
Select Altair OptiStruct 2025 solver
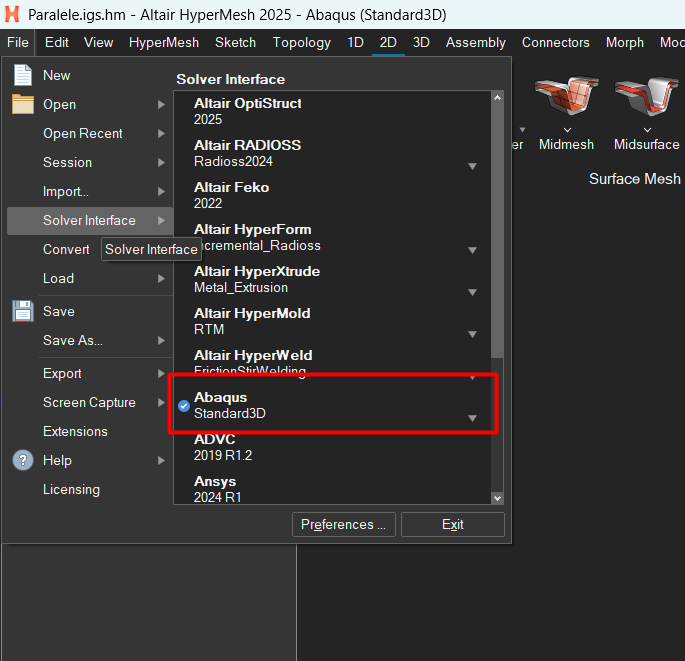coord(332,111)
